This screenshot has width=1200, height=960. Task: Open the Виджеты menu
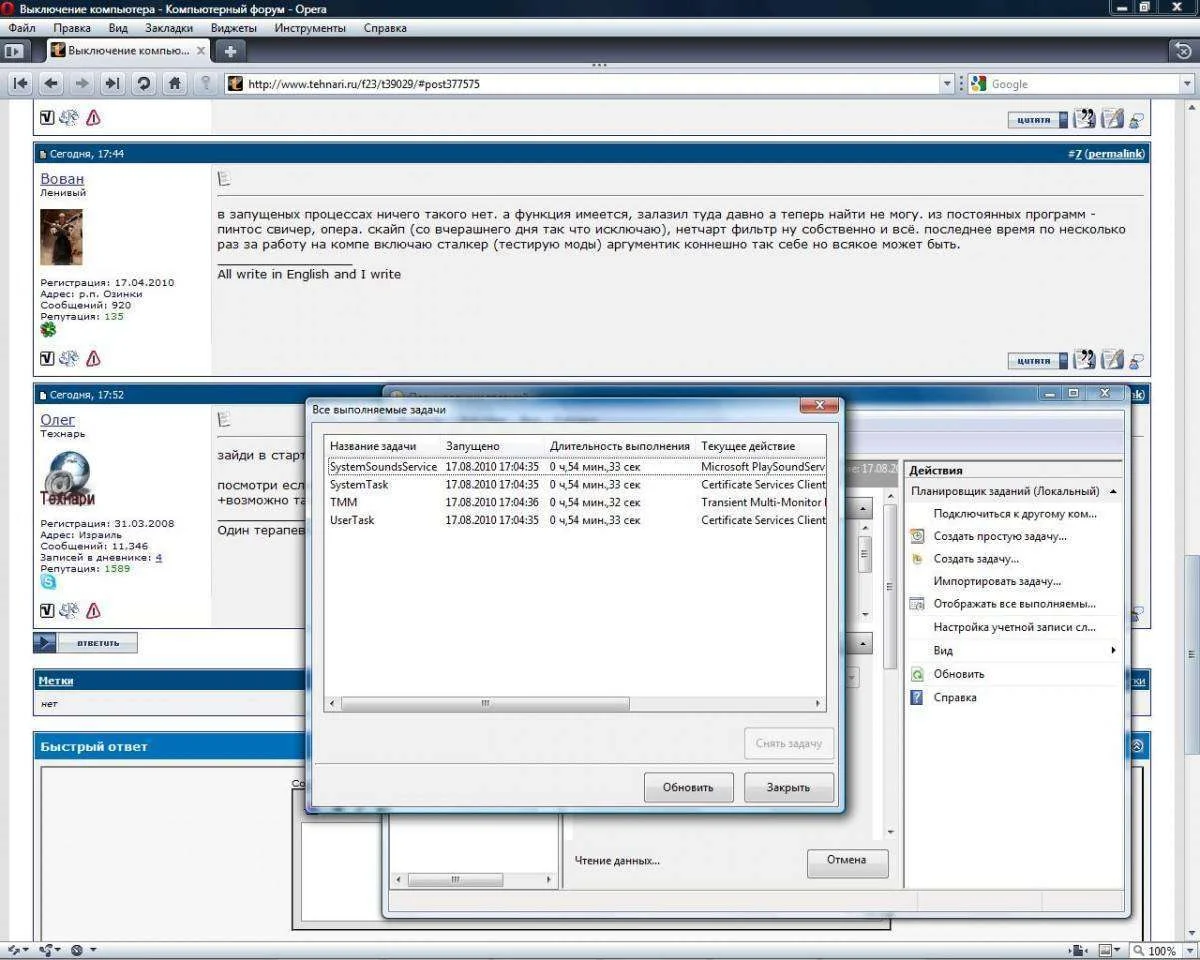[234, 28]
